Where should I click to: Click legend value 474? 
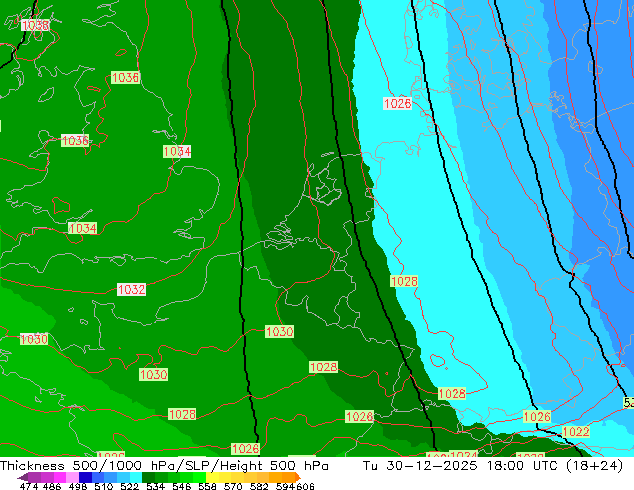pos(29,486)
